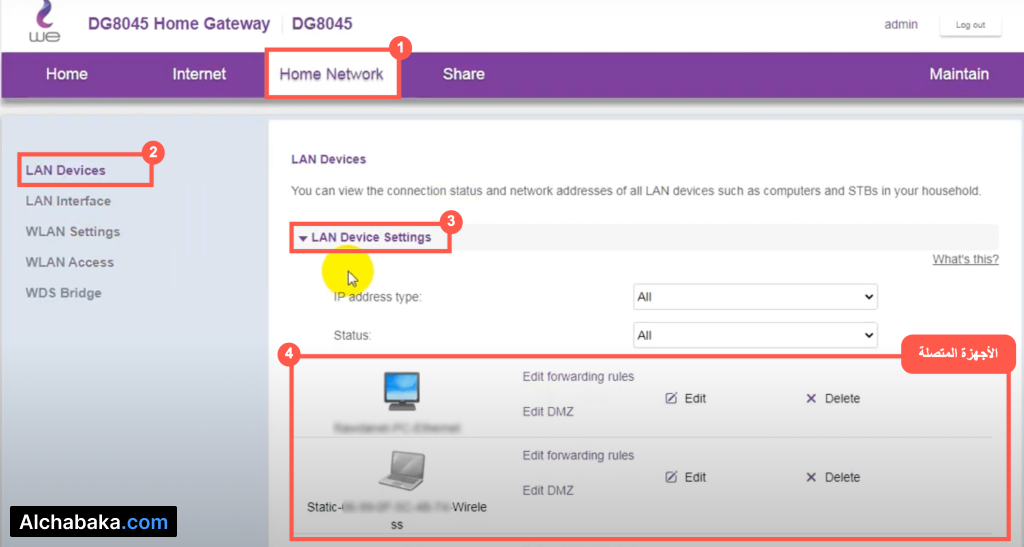Select WDS Bridge in the sidebar
Viewport: 1024px width, 547px height.
(x=64, y=293)
